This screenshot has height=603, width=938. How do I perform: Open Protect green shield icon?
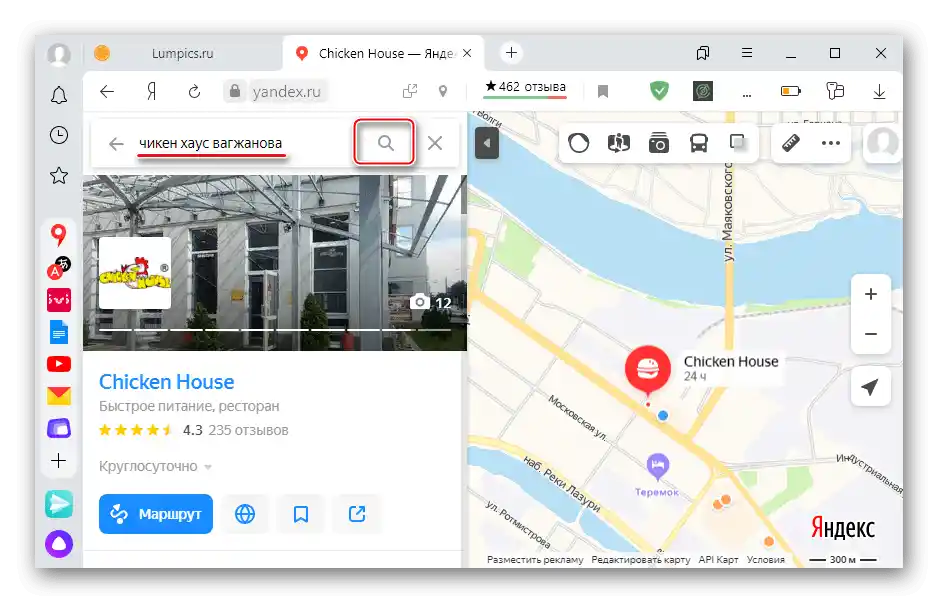(x=659, y=91)
